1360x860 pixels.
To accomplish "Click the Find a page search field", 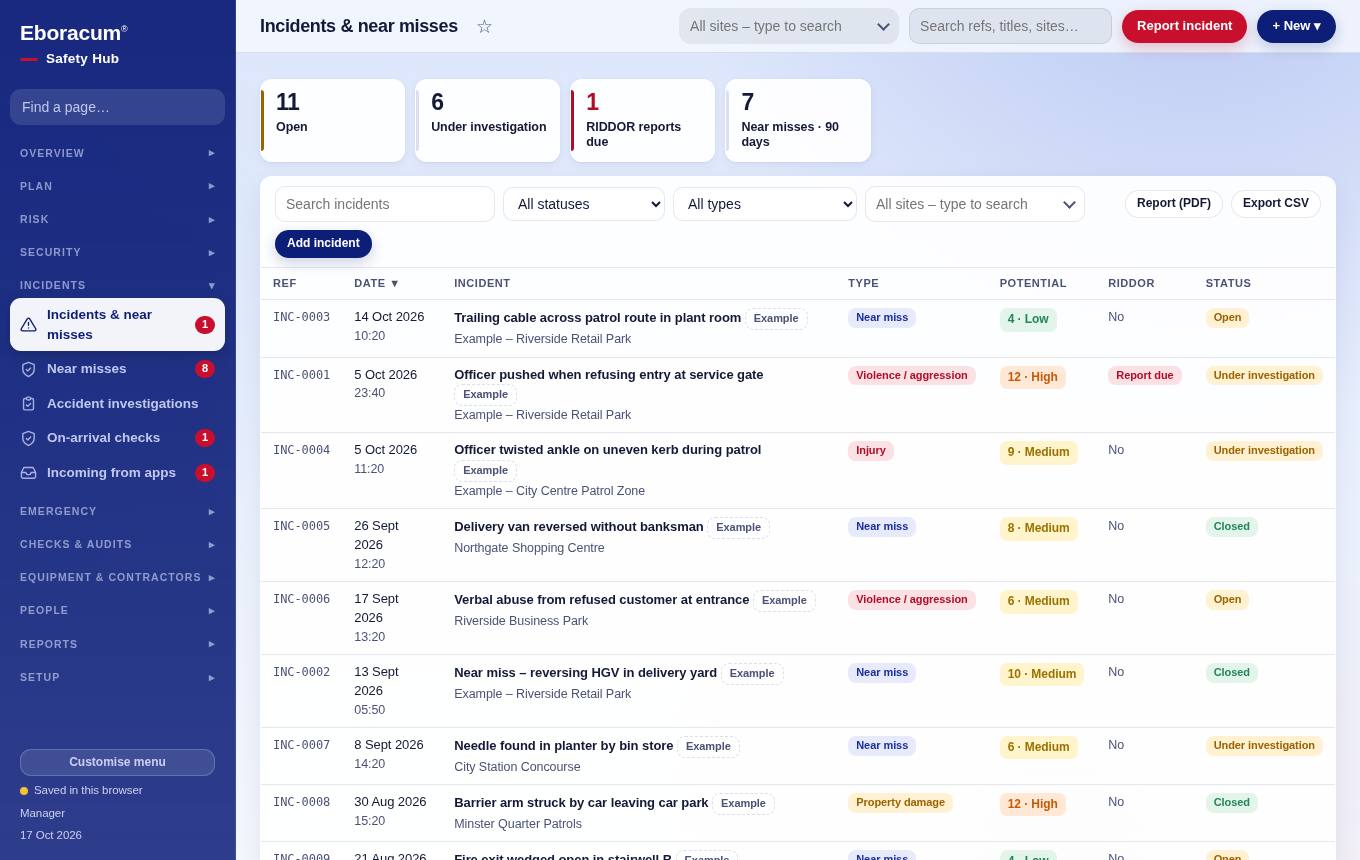I will [117, 107].
